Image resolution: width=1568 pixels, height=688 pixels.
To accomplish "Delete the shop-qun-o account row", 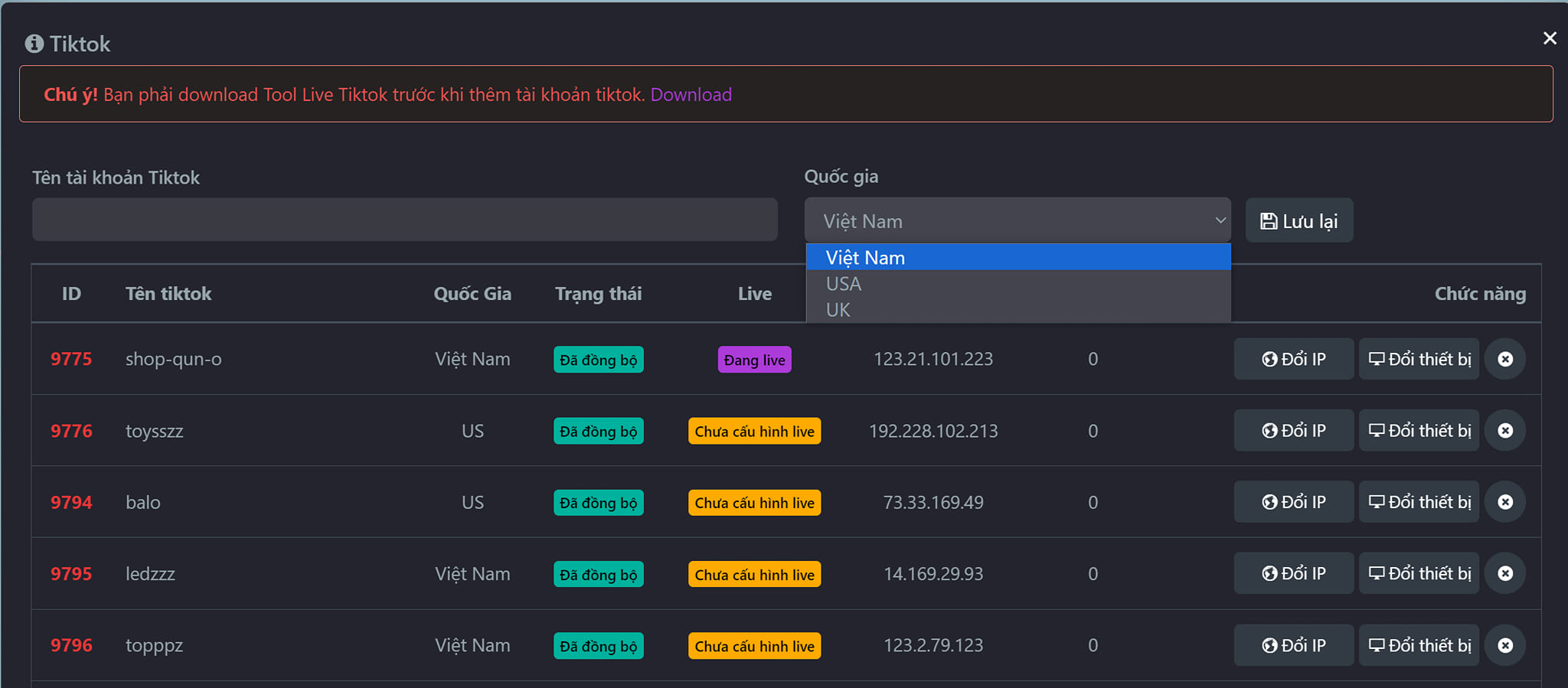I will point(1504,359).
